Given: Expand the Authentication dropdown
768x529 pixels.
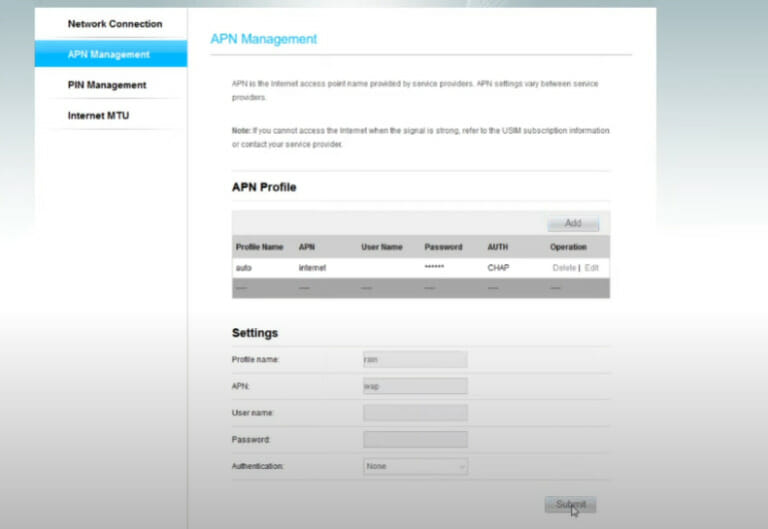Looking at the screenshot, I should tap(415, 466).
